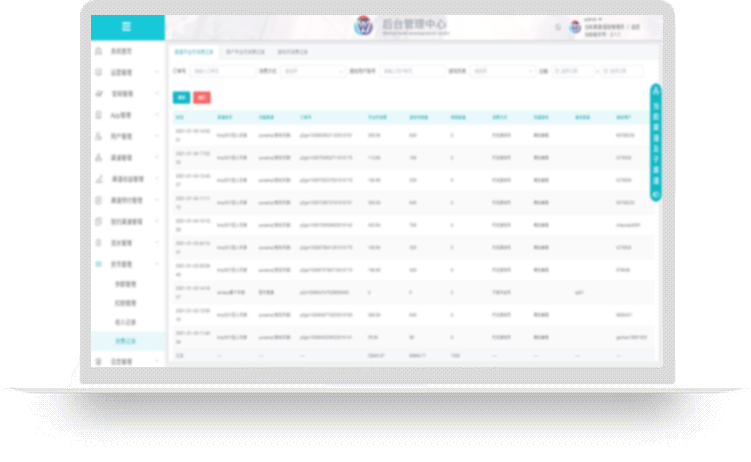Click the App管理 sidebar icon
This screenshot has height=462, width=751.
click(98, 115)
